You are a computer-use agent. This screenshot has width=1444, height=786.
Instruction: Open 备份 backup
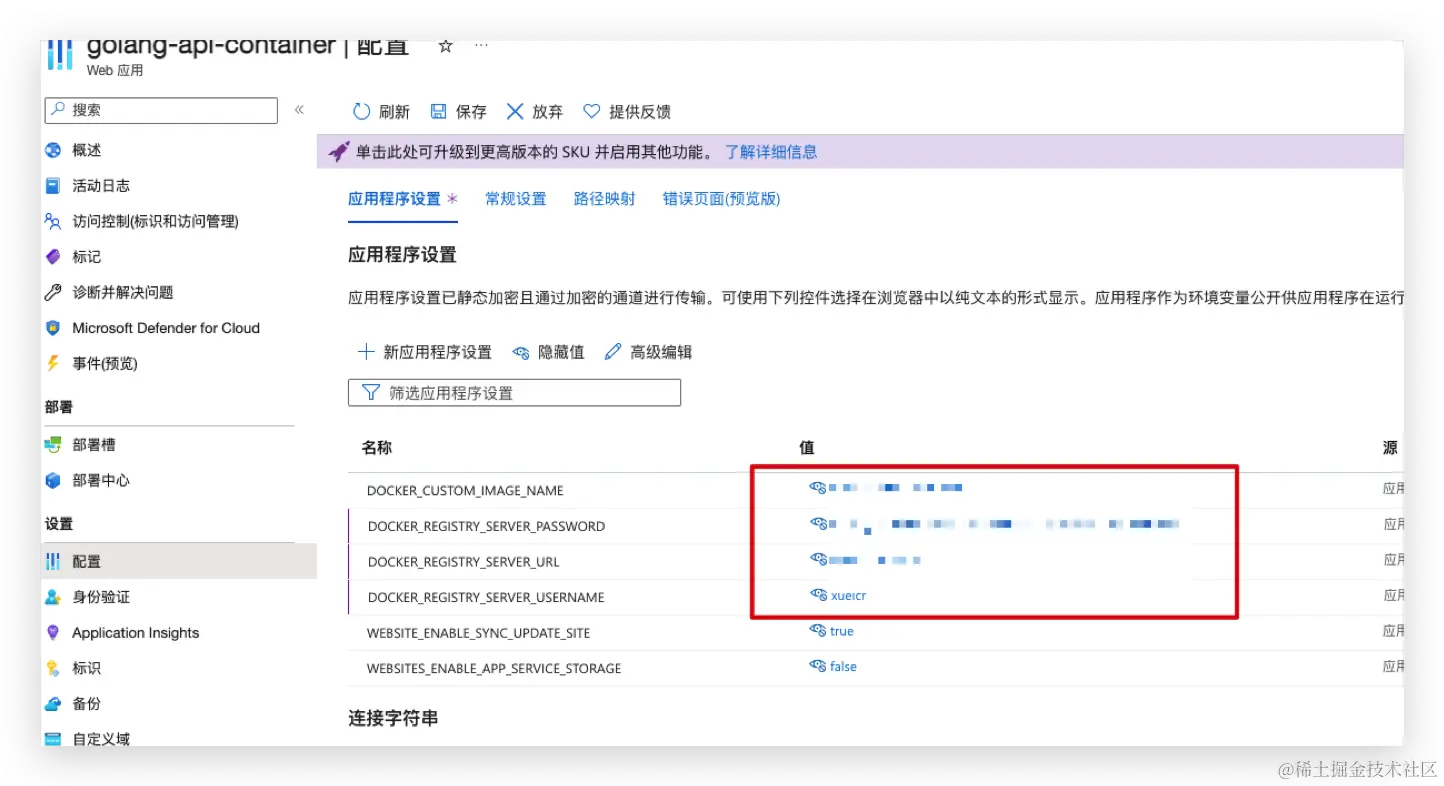[86, 704]
